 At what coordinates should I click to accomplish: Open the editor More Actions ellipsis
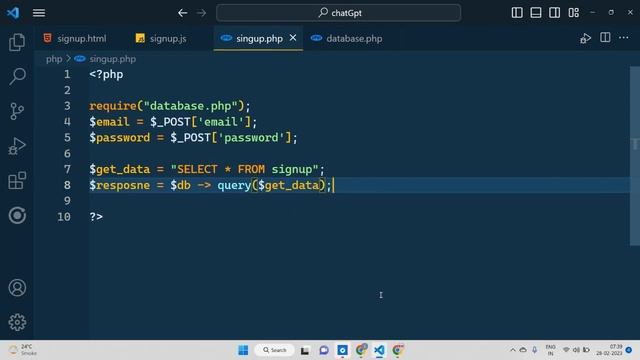click(x=624, y=38)
